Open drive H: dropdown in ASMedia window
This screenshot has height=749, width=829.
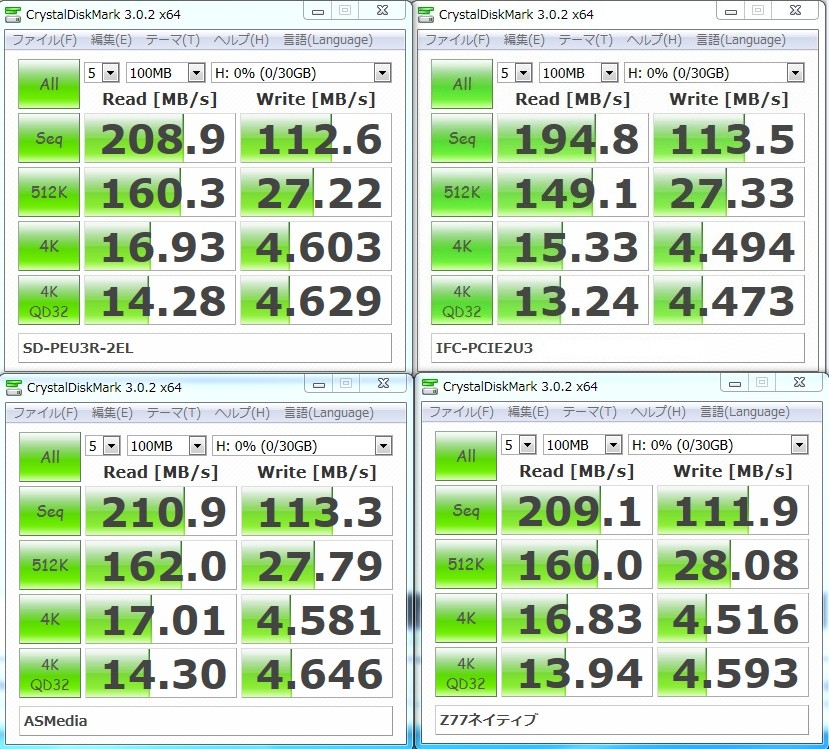(302, 446)
